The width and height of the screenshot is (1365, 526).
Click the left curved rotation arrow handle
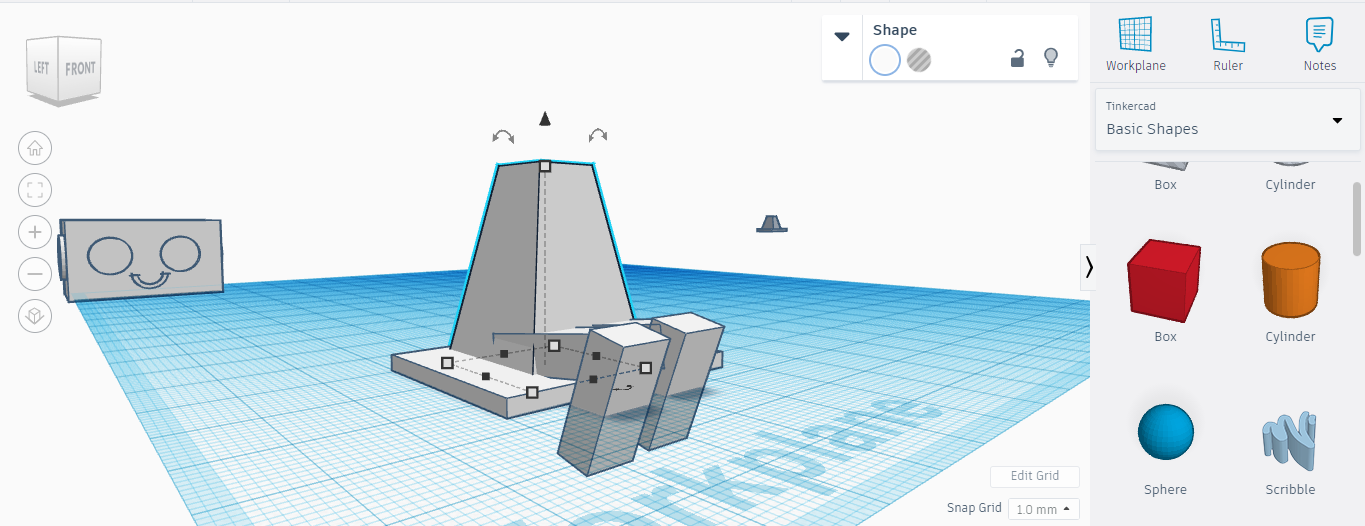click(x=503, y=136)
